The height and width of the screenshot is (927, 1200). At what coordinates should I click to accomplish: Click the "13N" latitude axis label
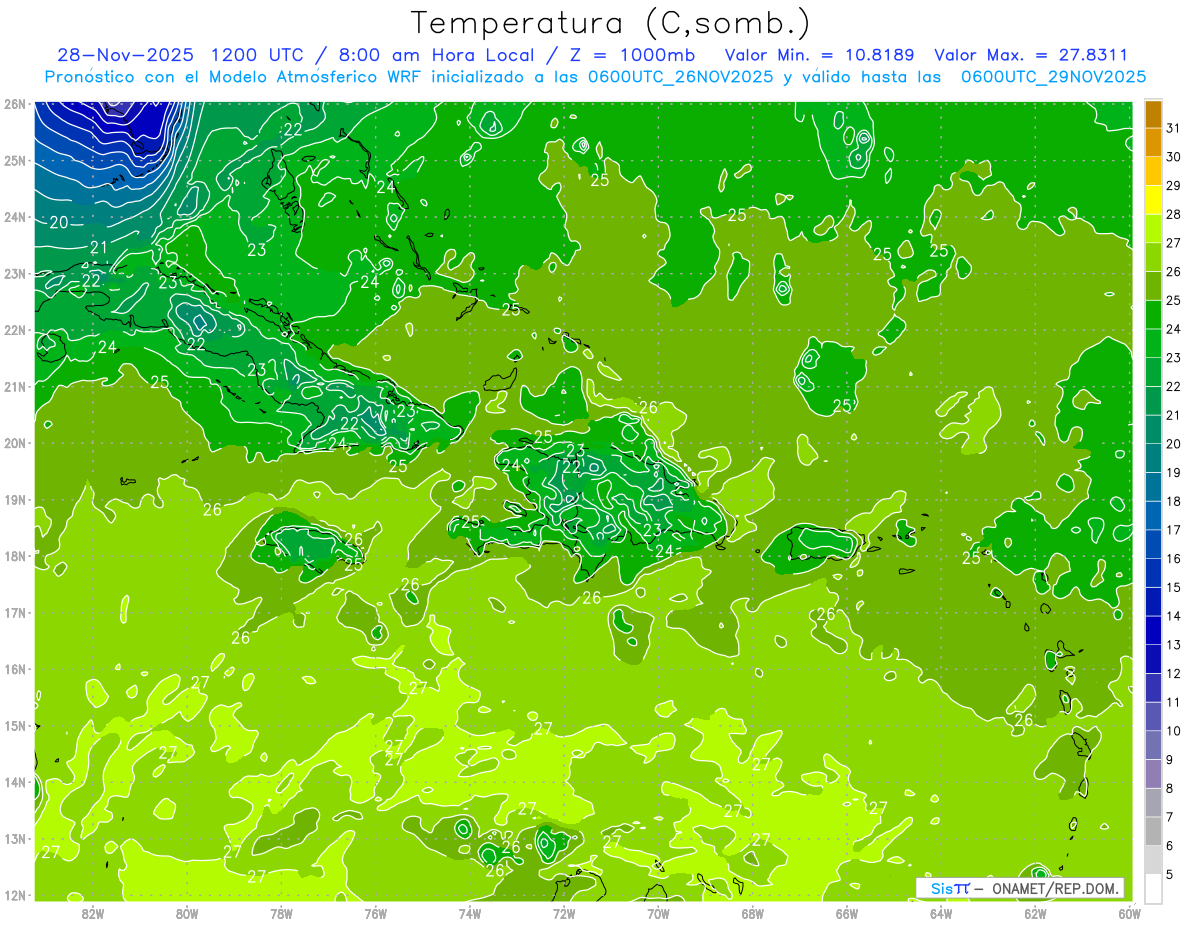click(15, 838)
